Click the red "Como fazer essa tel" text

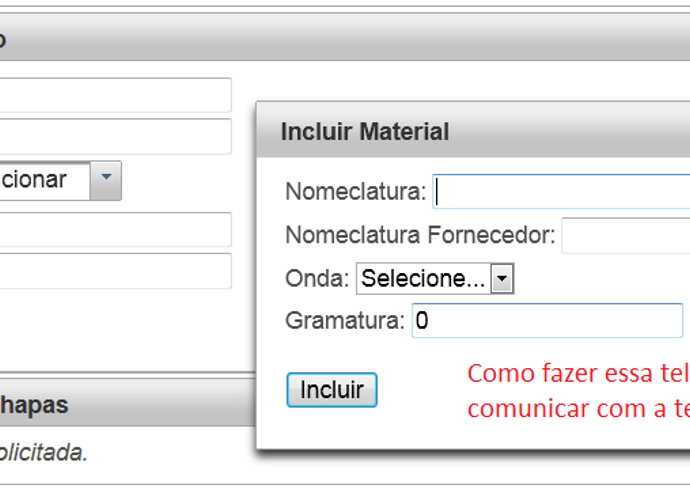578,374
